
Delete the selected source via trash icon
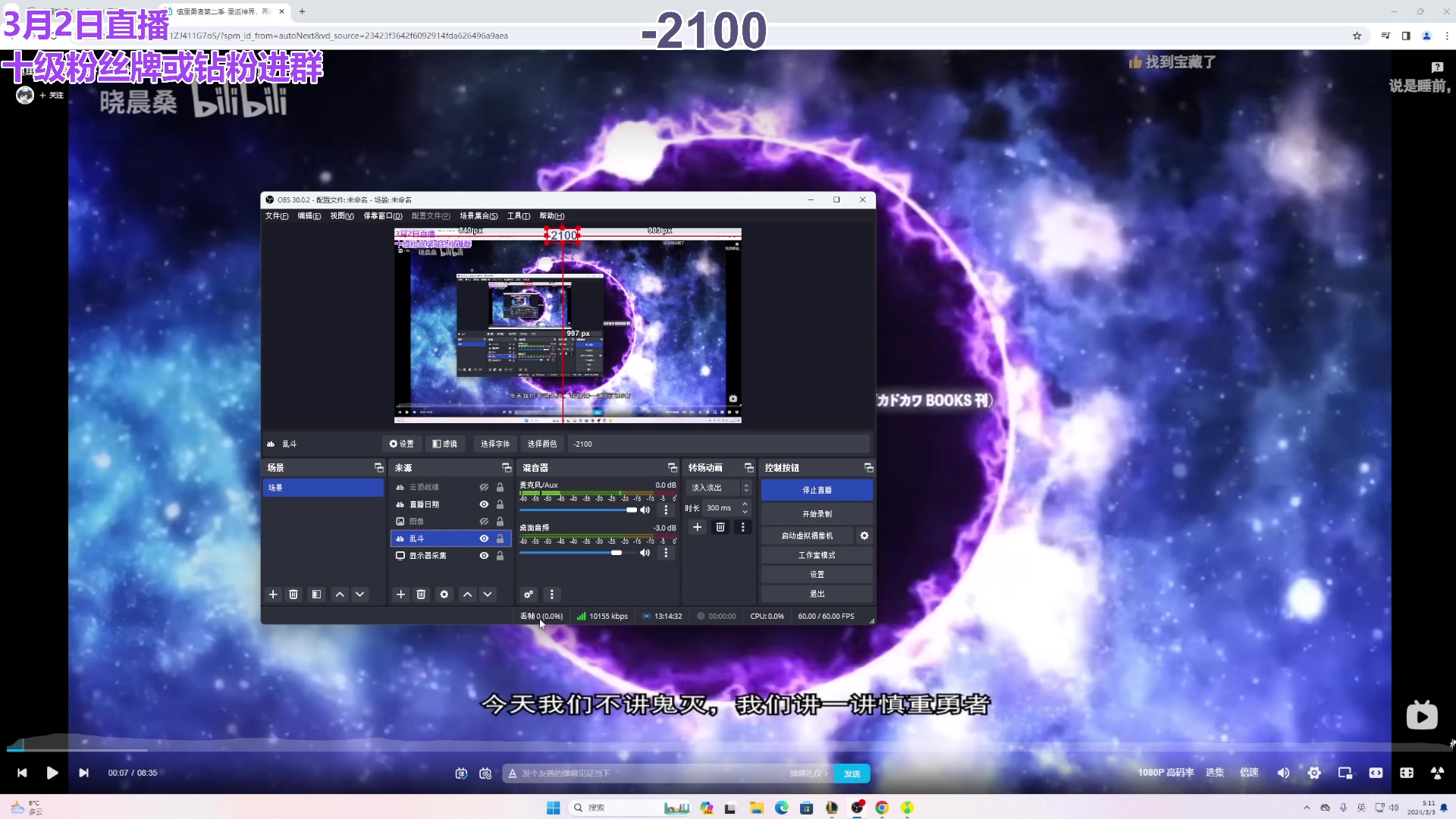click(x=421, y=595)
